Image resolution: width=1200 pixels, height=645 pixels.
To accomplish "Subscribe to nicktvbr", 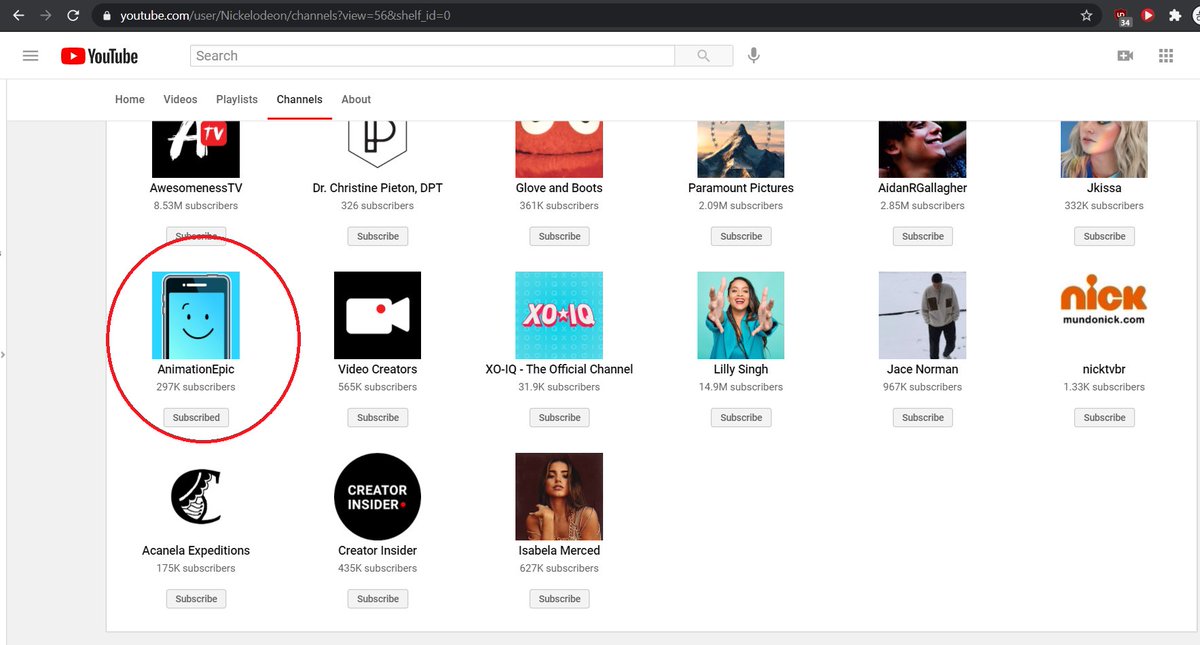I will [1104, 417].
